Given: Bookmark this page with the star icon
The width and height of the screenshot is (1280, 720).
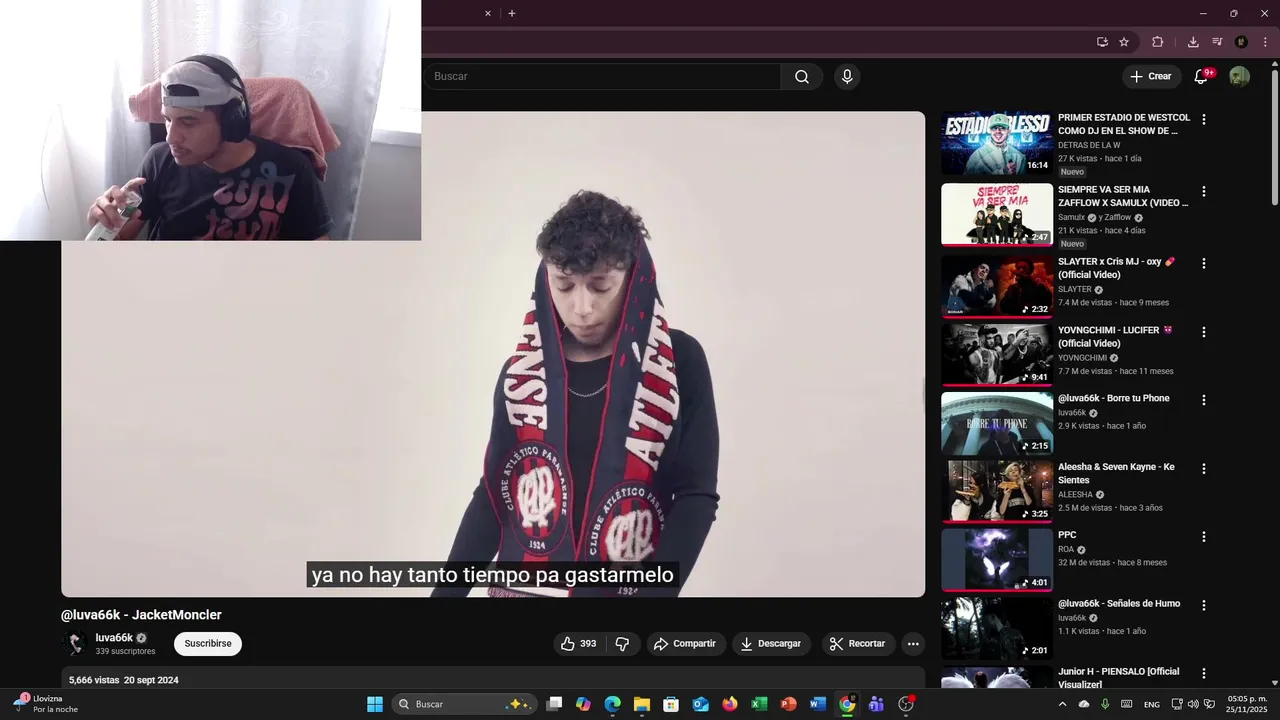Looking at the screenshot, I should (x=1124, y=42).
